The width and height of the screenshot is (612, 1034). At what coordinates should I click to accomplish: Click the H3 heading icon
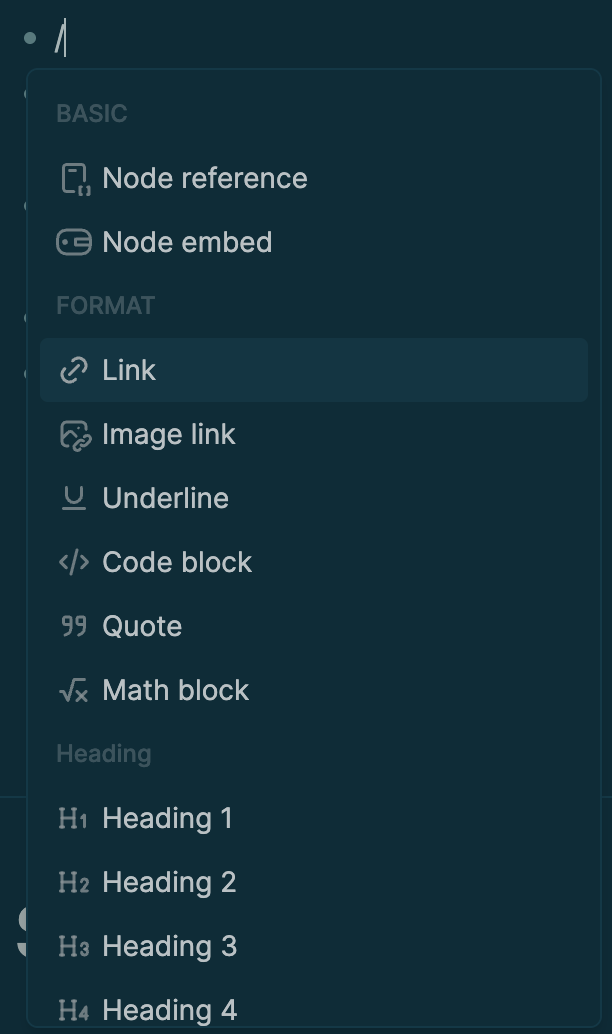(73, 946)
